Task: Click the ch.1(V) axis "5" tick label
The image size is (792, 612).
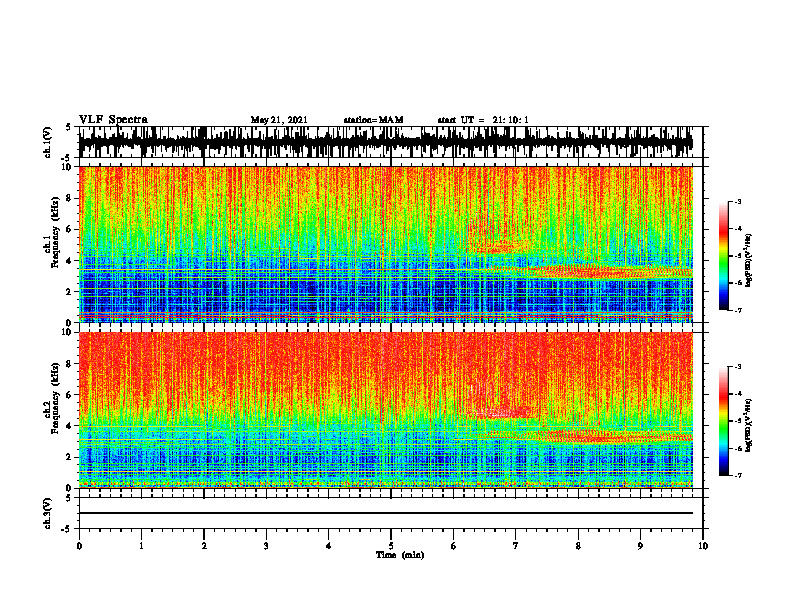Action: pyautogui.click(x=68, y=128)
